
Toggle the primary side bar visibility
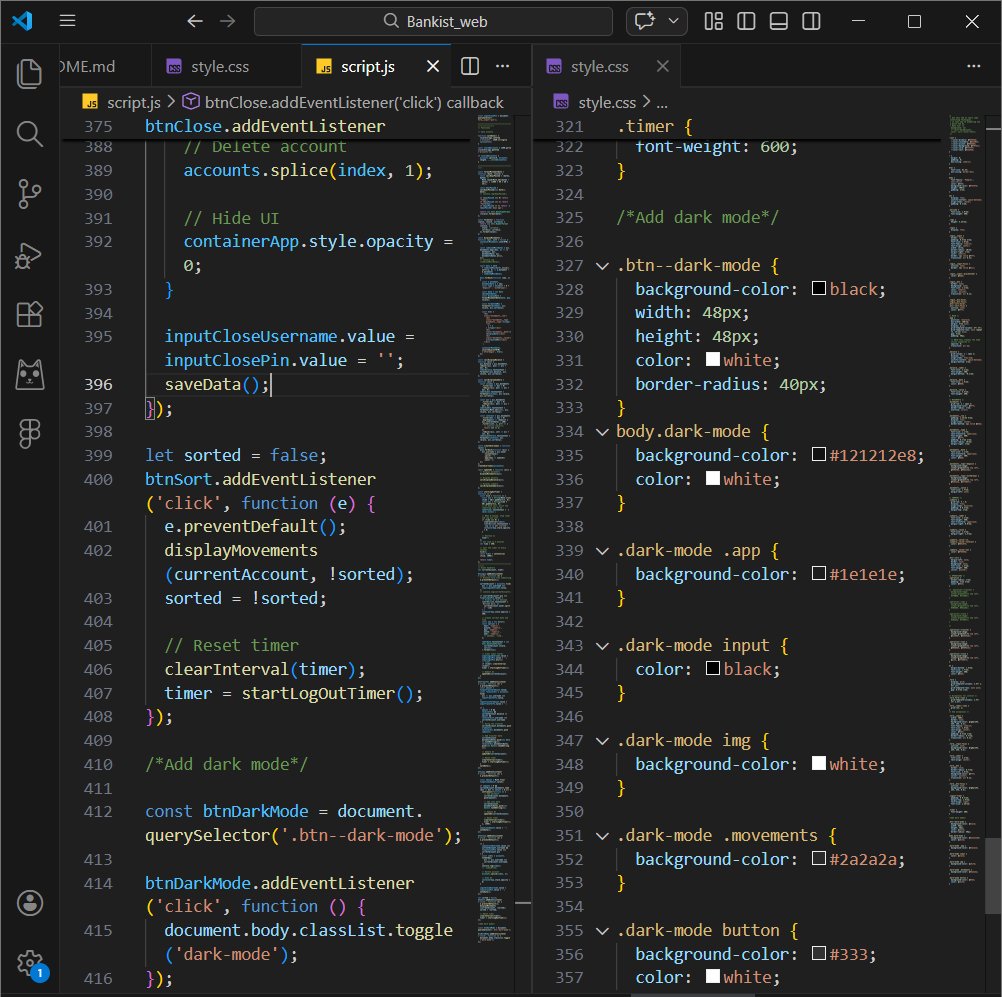(746, 20)
